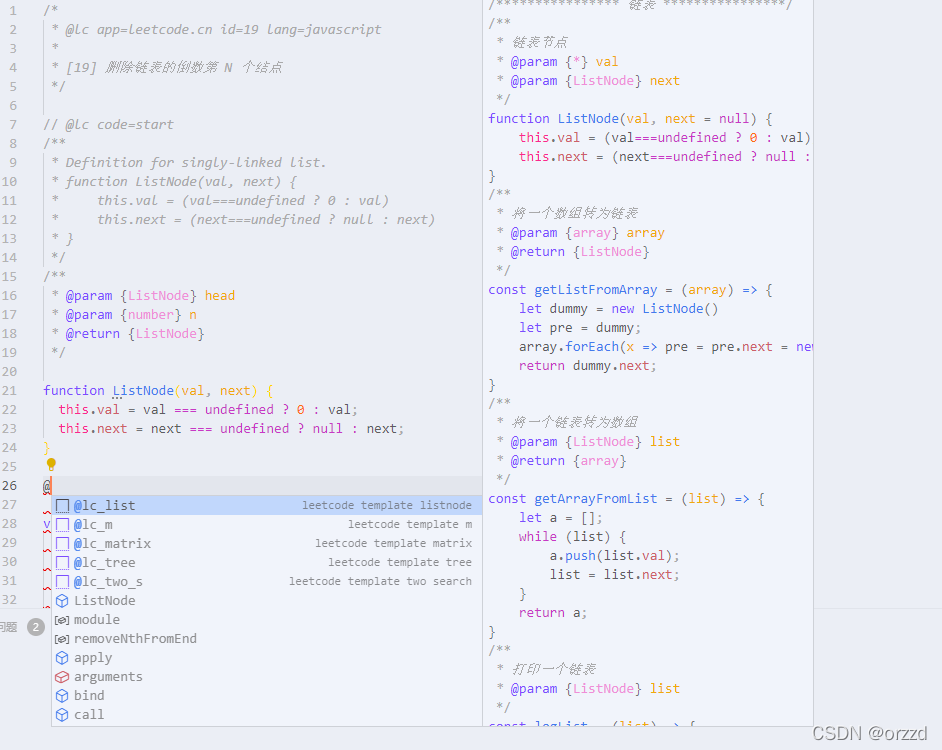Click the '@param {ListNode} head' doc line
Viewport: 942px width, 750px height.
[x=143, y=296]
